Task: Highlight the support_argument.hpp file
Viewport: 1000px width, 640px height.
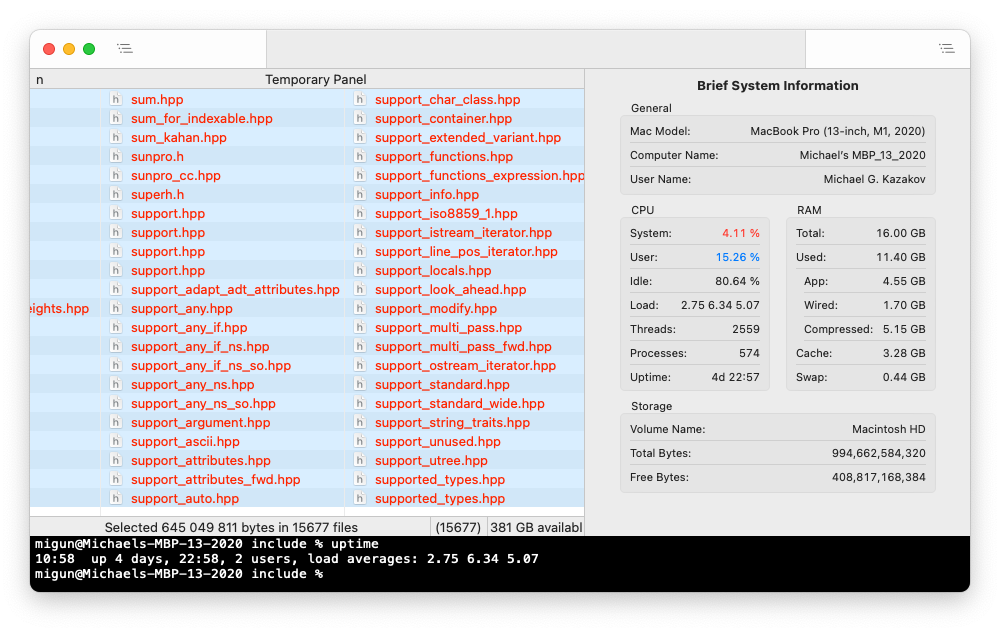Action: [200, 423]
